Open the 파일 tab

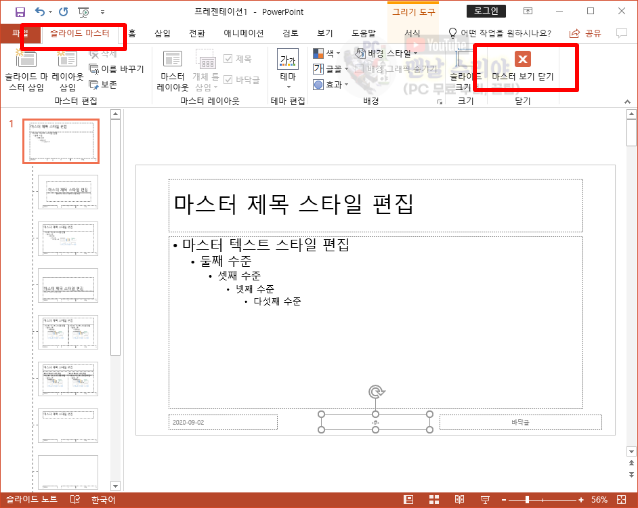(x=20, y=33)
